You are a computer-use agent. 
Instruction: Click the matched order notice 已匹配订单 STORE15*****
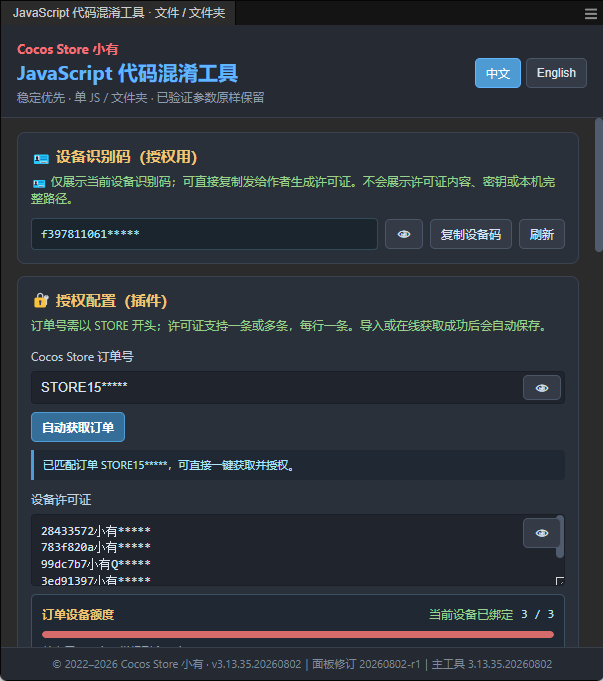(x=298, y=465)
